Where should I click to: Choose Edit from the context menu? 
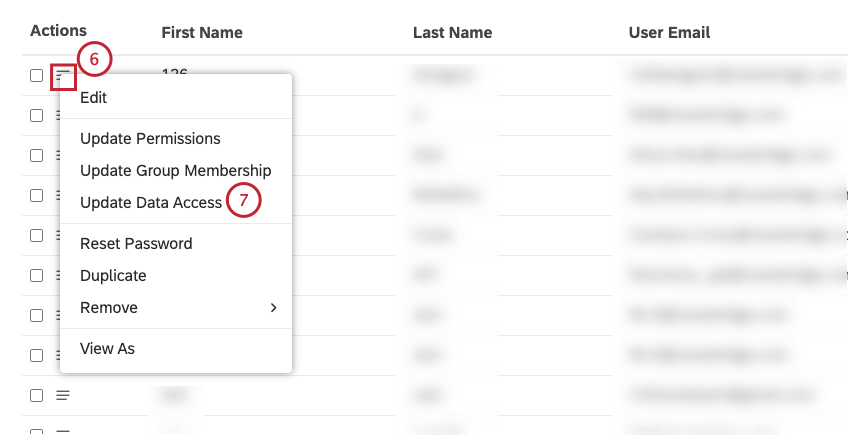(94, 97)
